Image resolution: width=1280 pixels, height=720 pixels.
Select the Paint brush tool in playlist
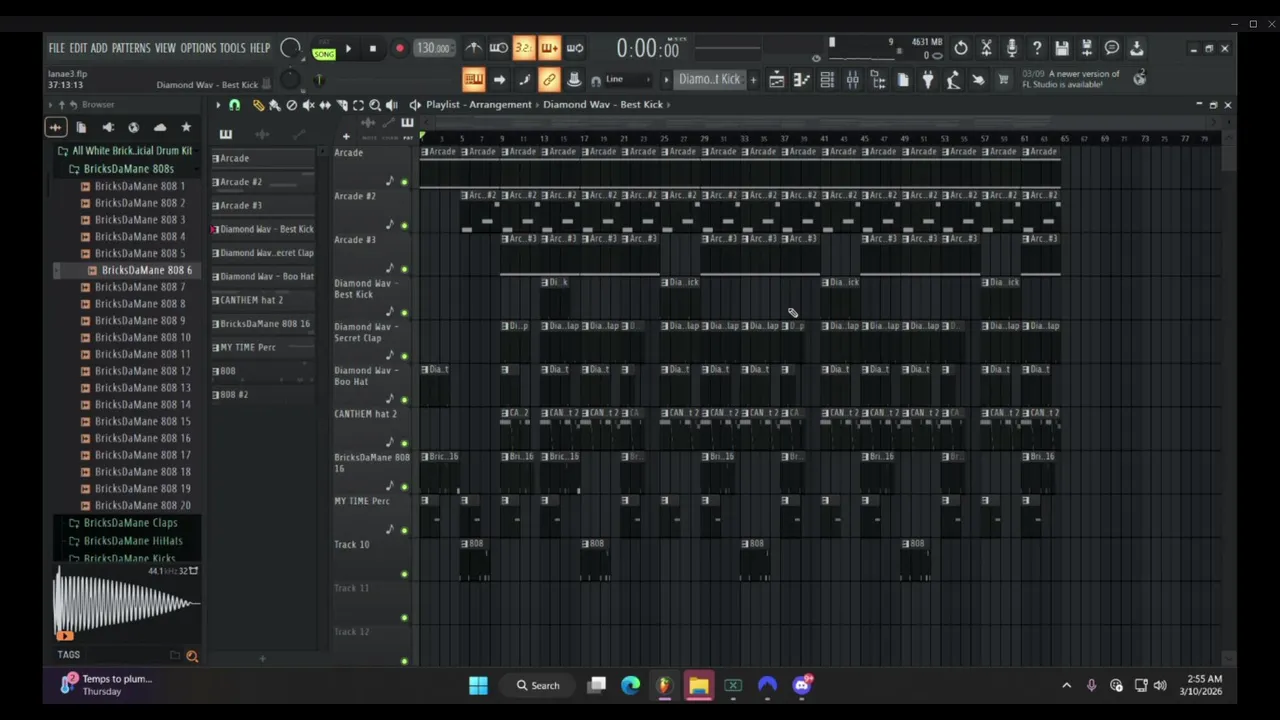274,105
